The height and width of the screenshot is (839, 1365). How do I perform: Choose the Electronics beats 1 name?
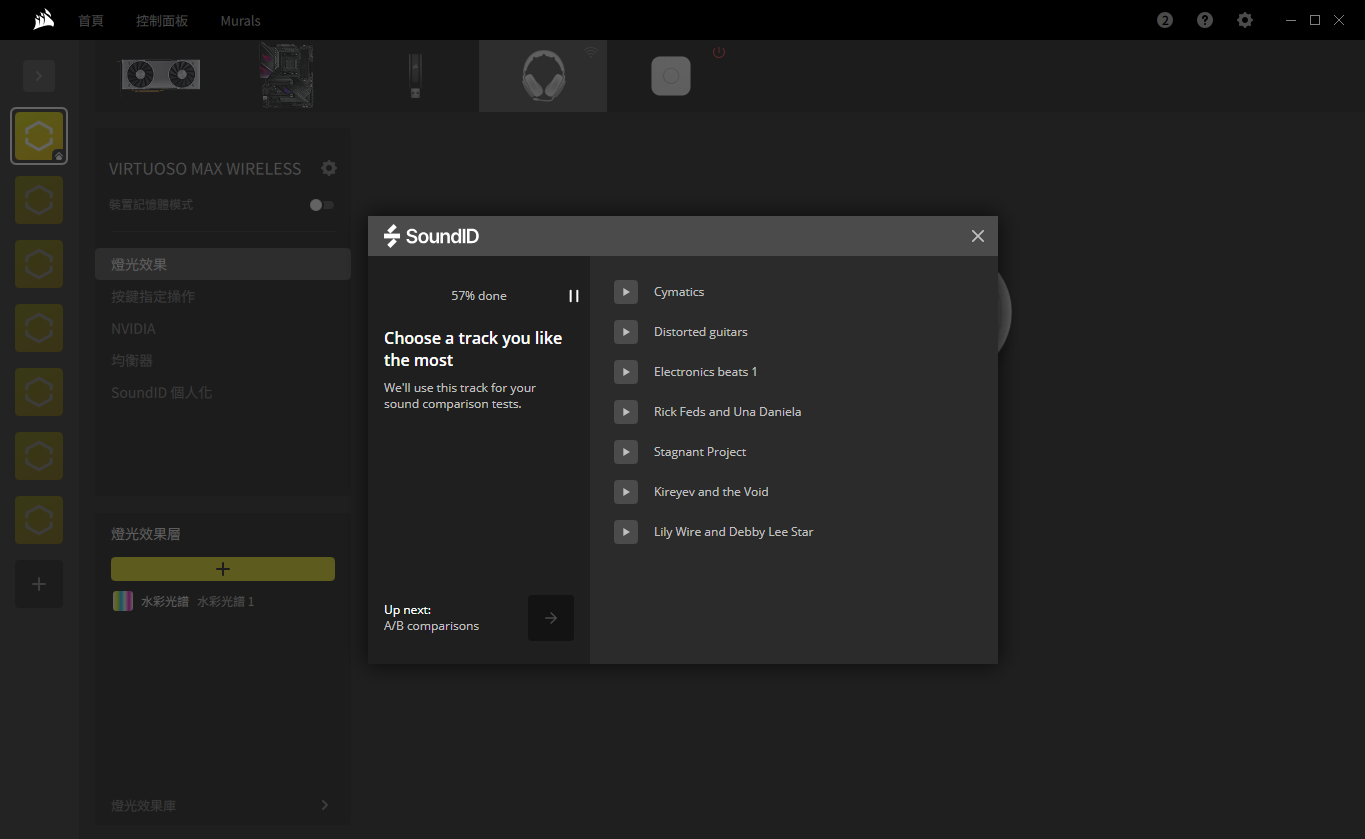pyautogui.click(x=706, y=372)
